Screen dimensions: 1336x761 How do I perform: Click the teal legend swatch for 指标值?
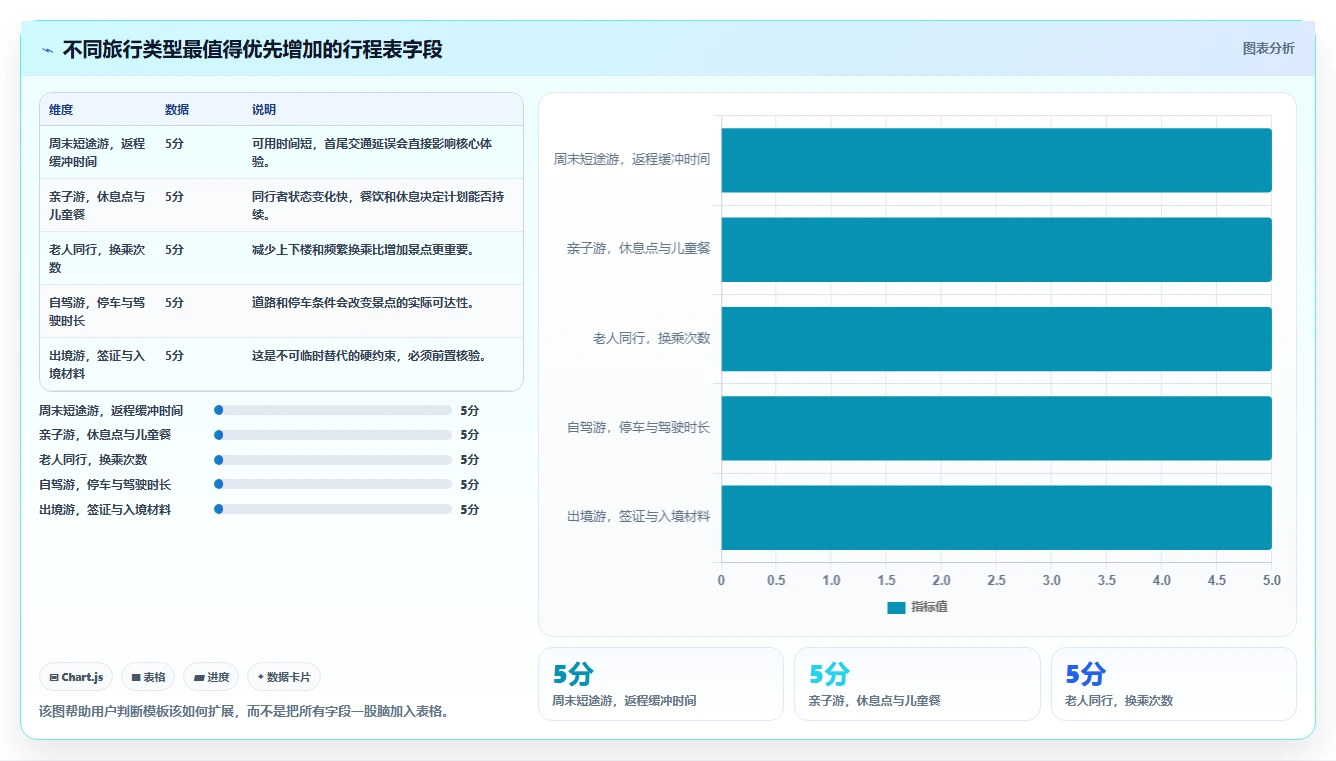[x=896, y=607]
